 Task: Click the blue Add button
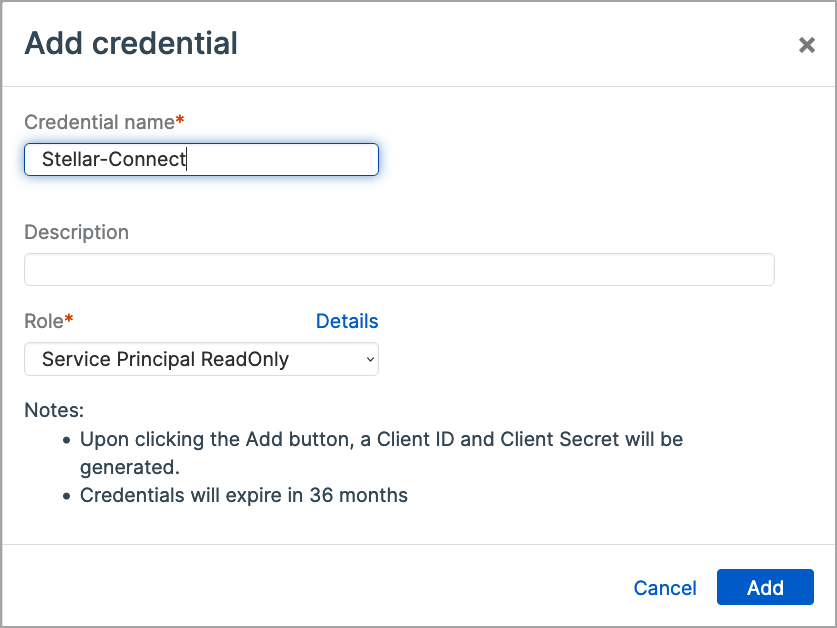click(x=765, y=588)
